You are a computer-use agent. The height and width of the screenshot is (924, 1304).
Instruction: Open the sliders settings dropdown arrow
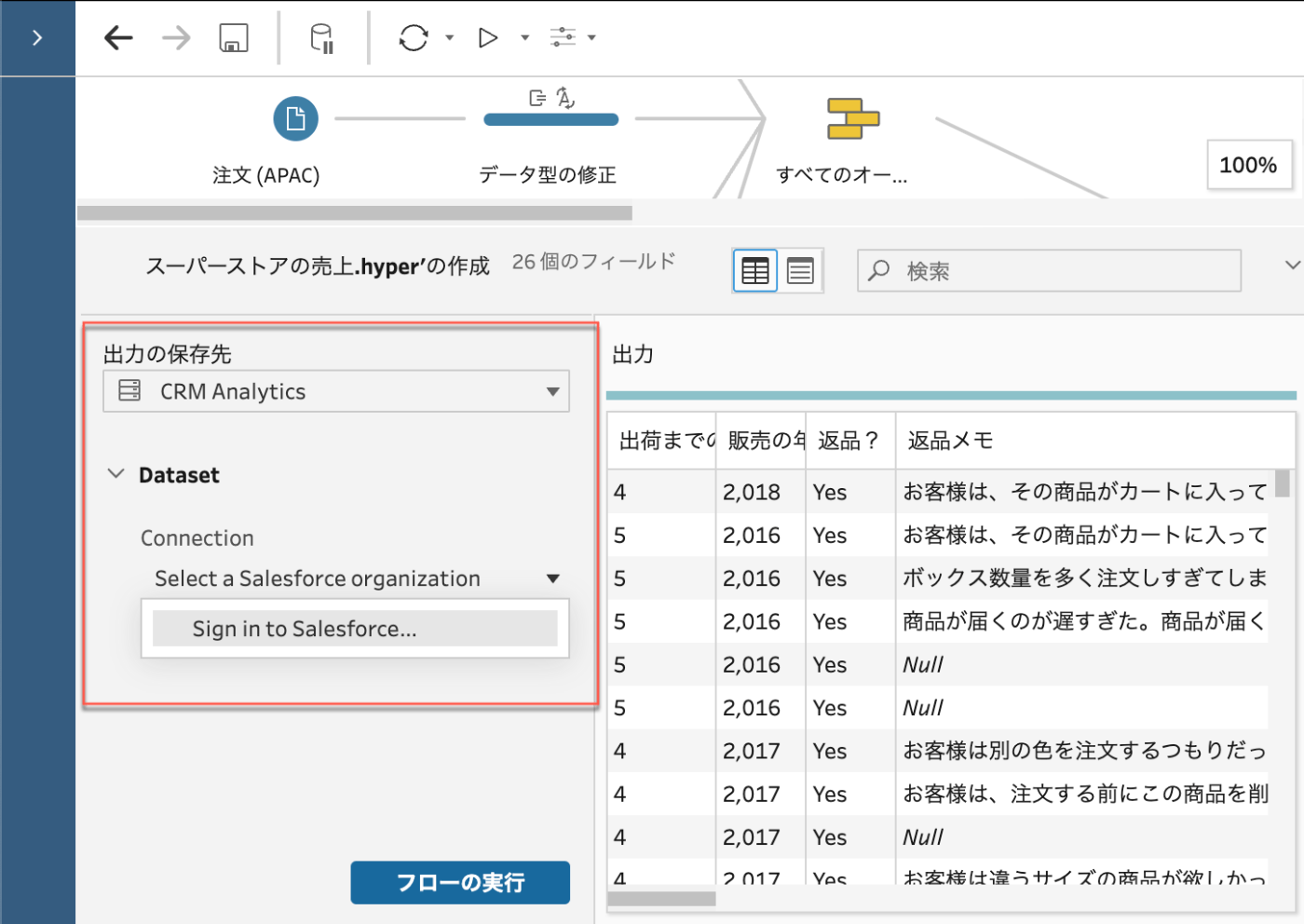click(591, 38)
